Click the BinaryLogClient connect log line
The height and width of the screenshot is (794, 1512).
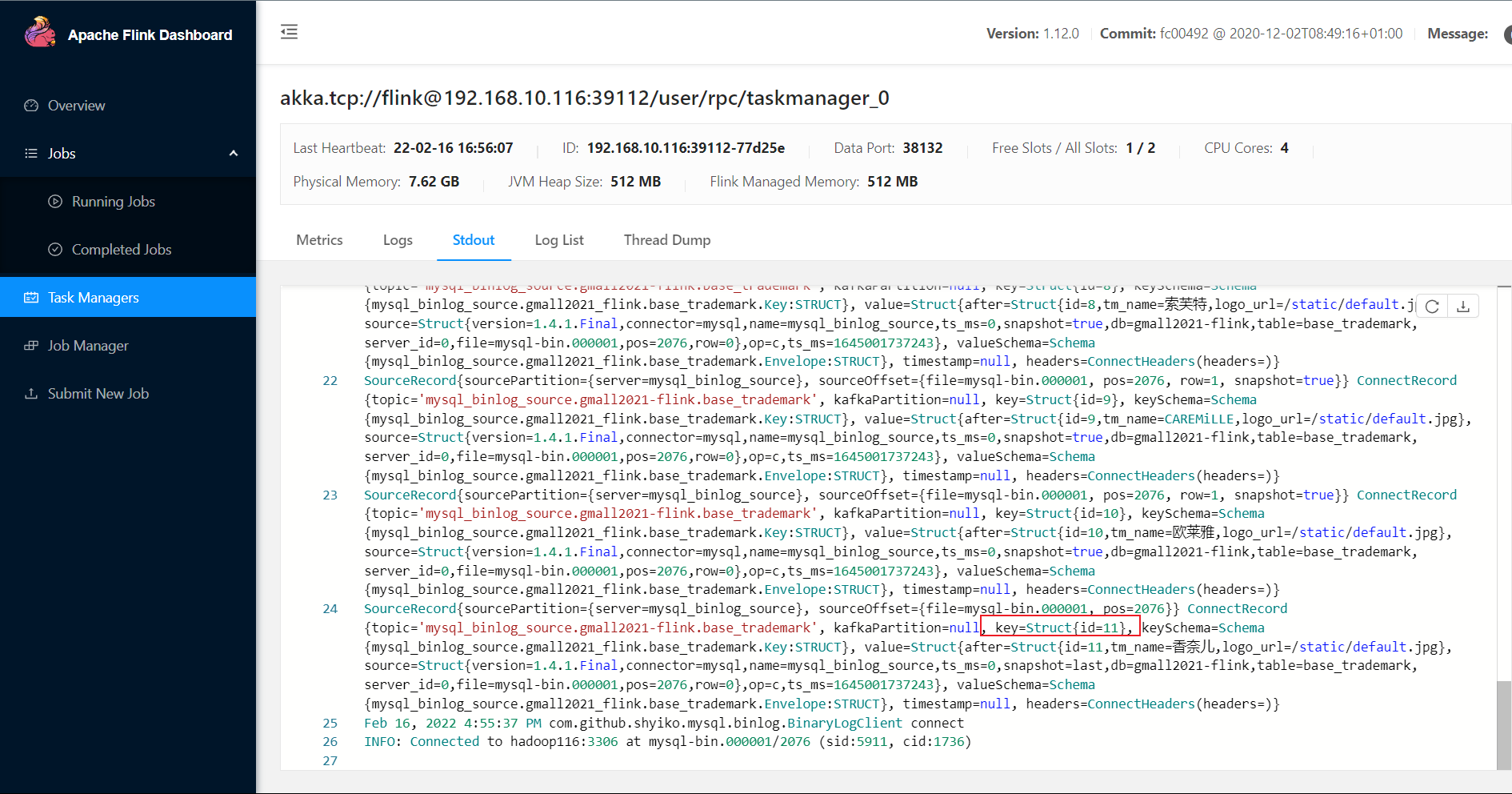[x=664, y=724]
